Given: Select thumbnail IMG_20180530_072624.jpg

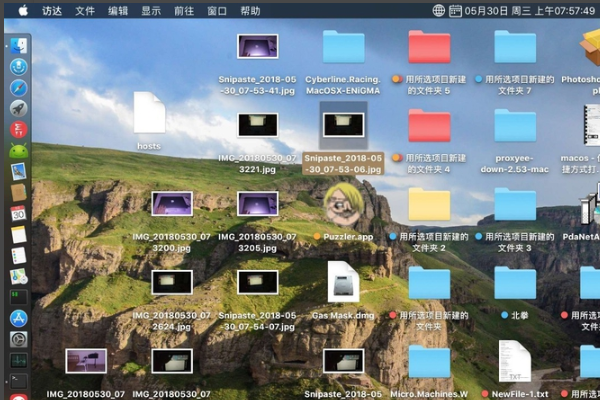Looking at the screenshot, I should (172, 282).
